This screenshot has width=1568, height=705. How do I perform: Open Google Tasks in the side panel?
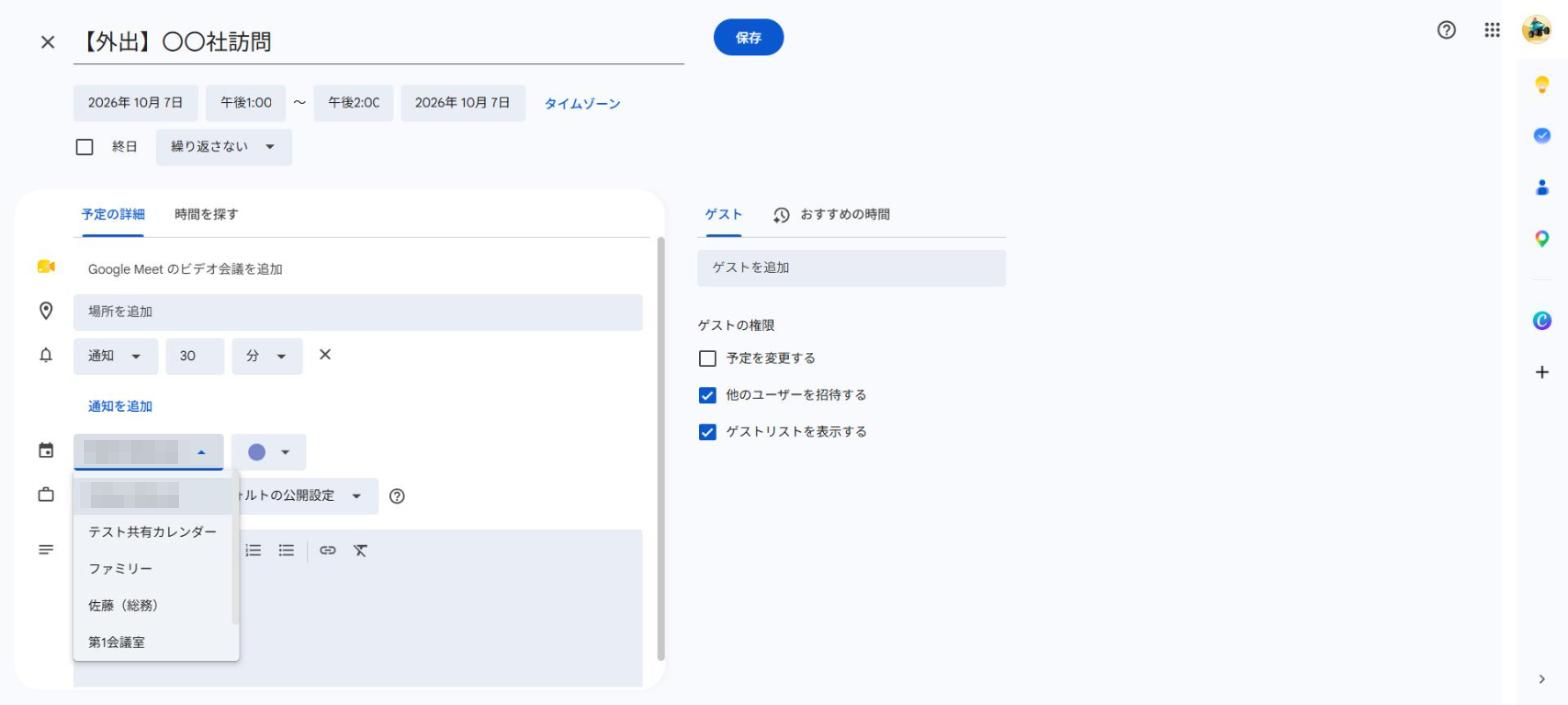1541,135
